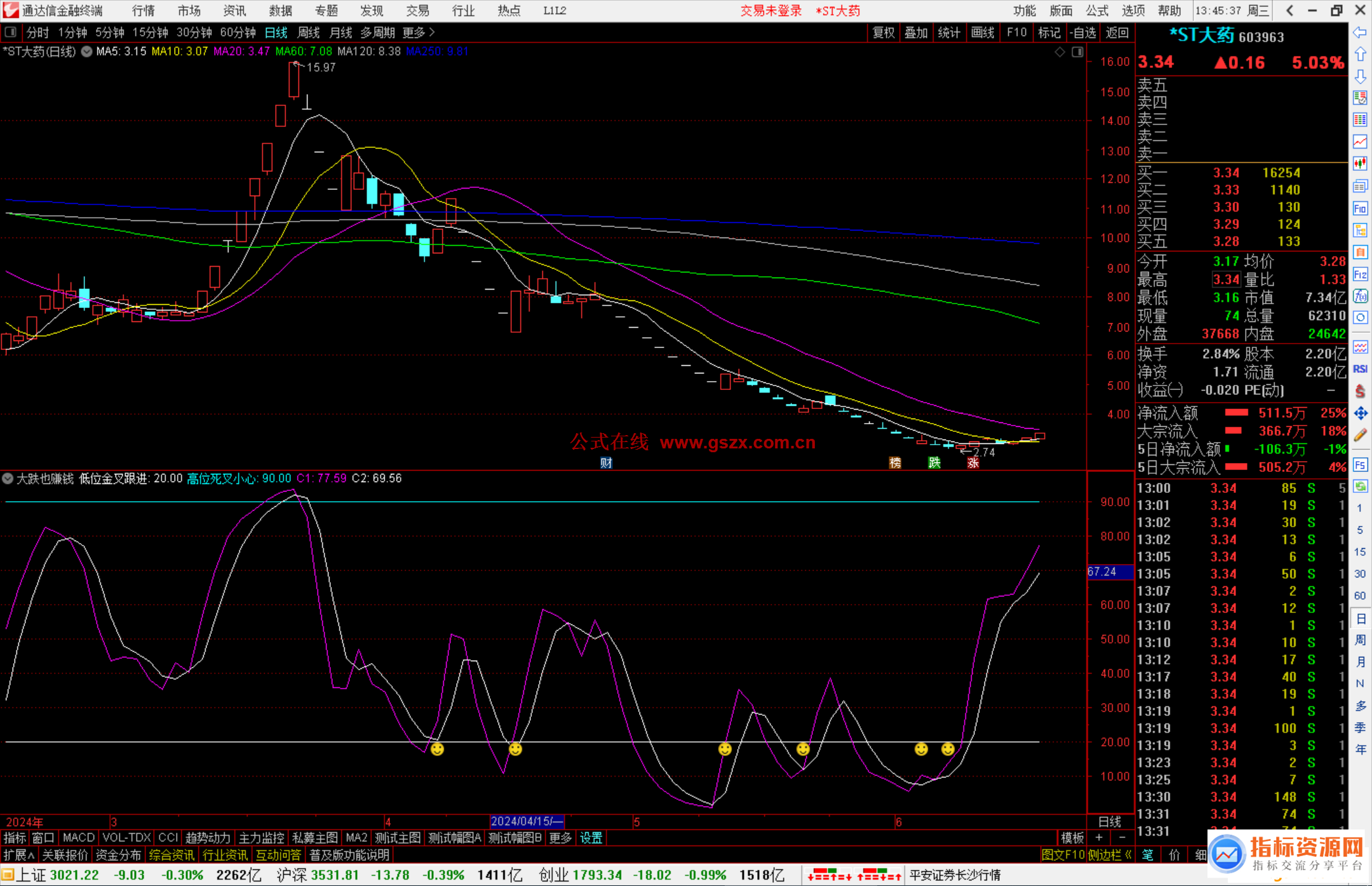Open the 资金分布 bottom link
The width and height of the screenshot is (1372, 886).
(118, 855)
